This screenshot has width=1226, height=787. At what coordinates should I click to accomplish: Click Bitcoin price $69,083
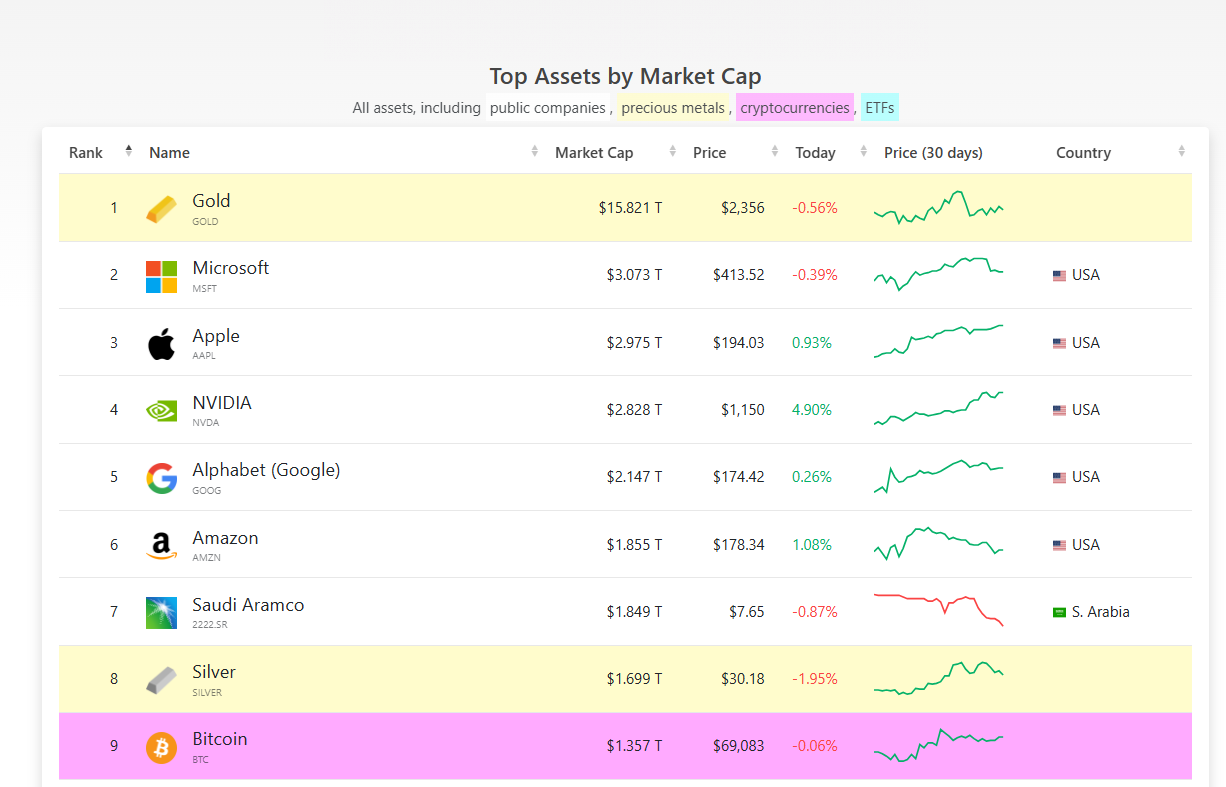click(739, 746)
